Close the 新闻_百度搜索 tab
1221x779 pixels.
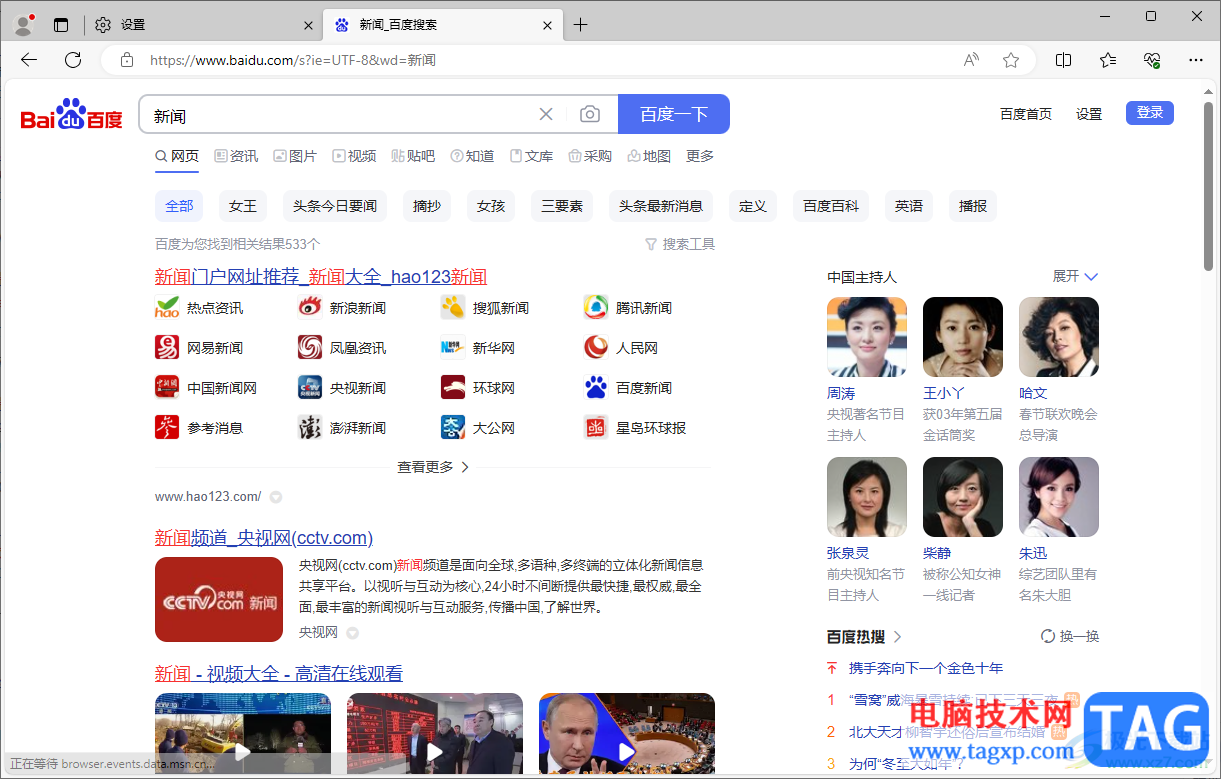548,25
